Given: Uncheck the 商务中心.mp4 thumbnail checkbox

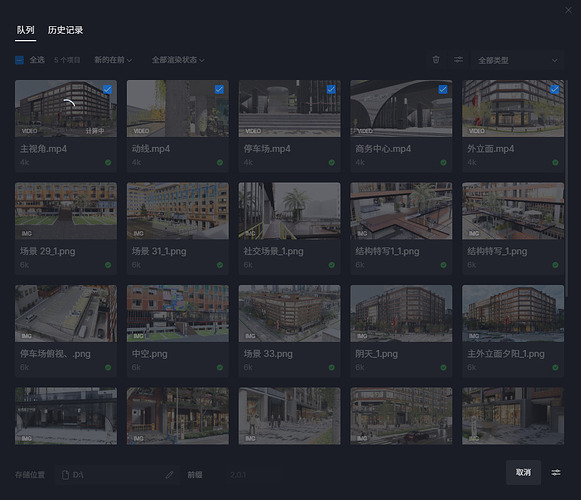Looking at the screenshot, I should click(443, 89).
